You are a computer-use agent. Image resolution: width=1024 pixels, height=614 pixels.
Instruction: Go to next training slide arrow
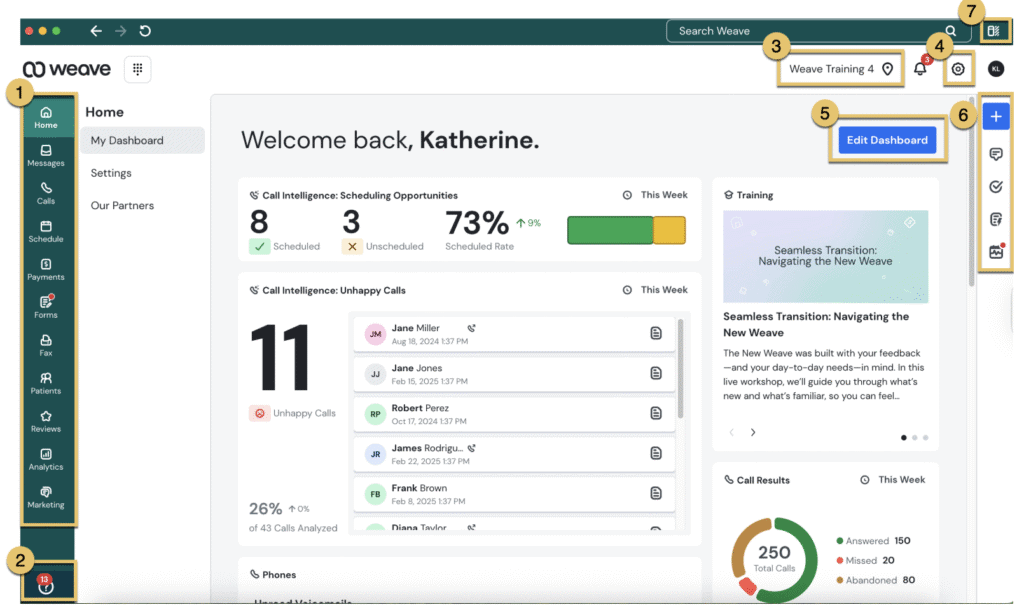[753, 433]
